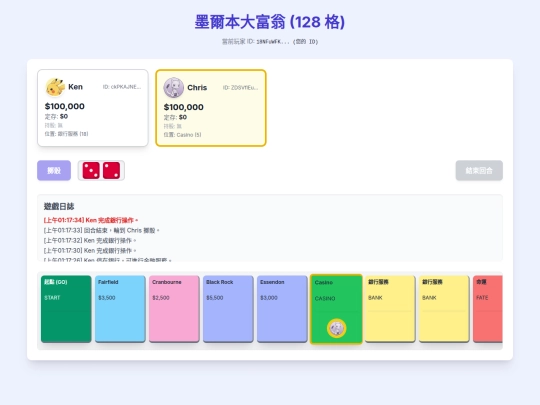Click Chris's Mewtwo avatar

tap(174, 88)
